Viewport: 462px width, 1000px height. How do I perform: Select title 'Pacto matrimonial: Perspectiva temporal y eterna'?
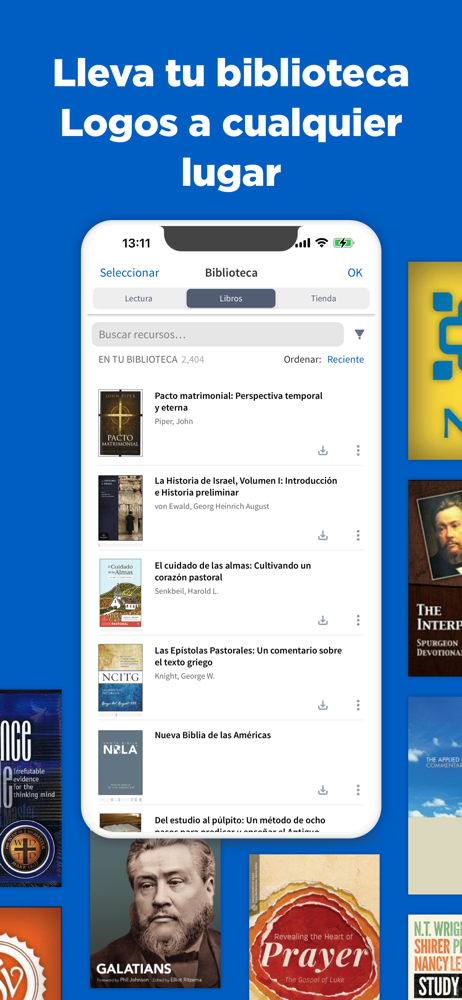click(x=239, y=402)
